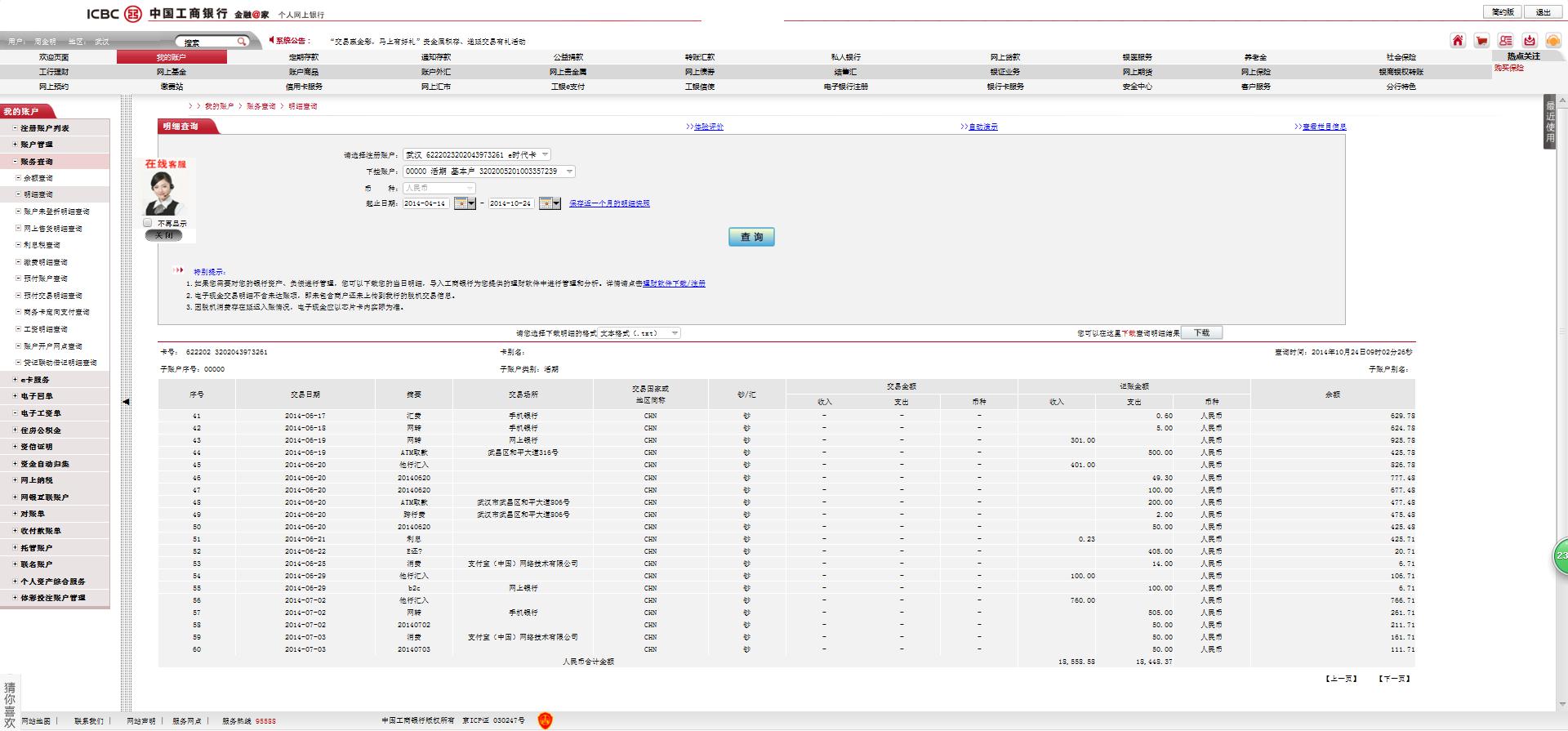Open the shopping cart icon
Viewport: 1568px width, 731px height.
point(1481,41)
